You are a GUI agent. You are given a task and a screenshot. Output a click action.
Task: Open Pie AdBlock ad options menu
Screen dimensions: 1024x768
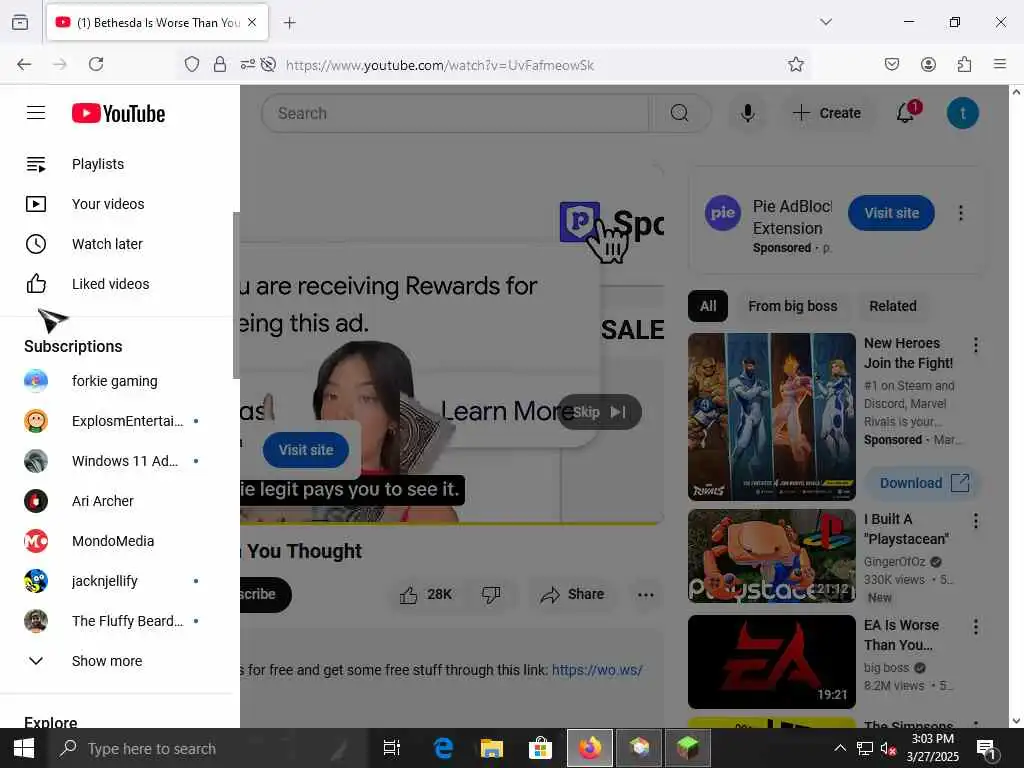pos(960,213)
